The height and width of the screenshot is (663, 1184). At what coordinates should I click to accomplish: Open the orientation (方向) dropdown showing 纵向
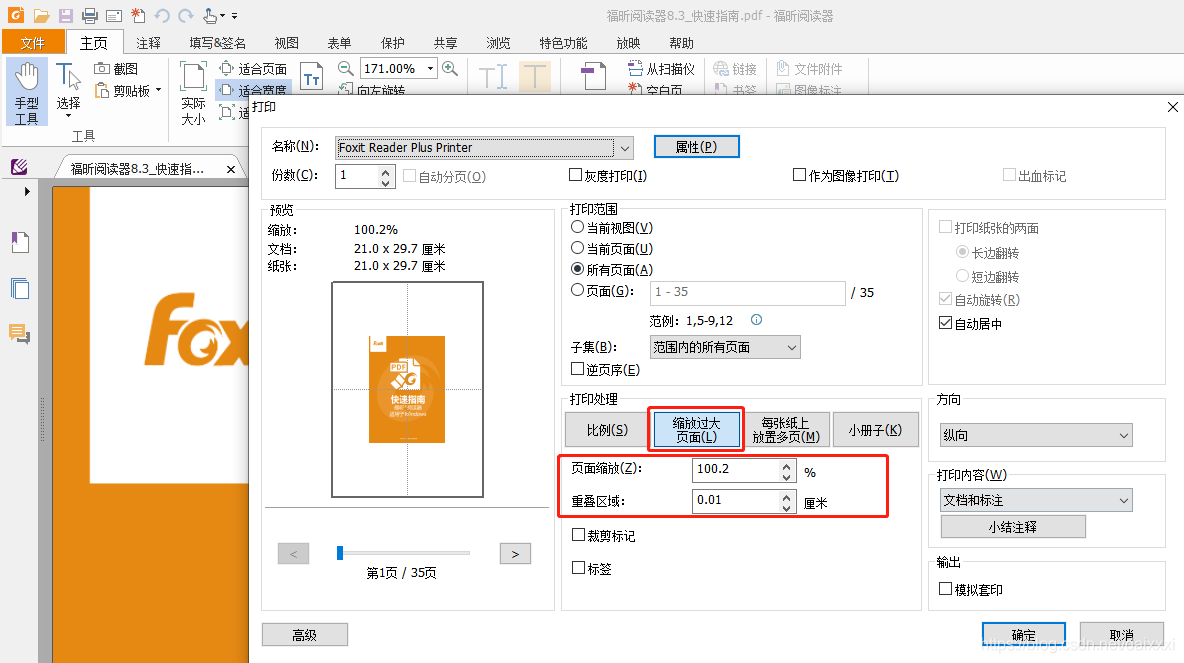(x=1037, y=436)
